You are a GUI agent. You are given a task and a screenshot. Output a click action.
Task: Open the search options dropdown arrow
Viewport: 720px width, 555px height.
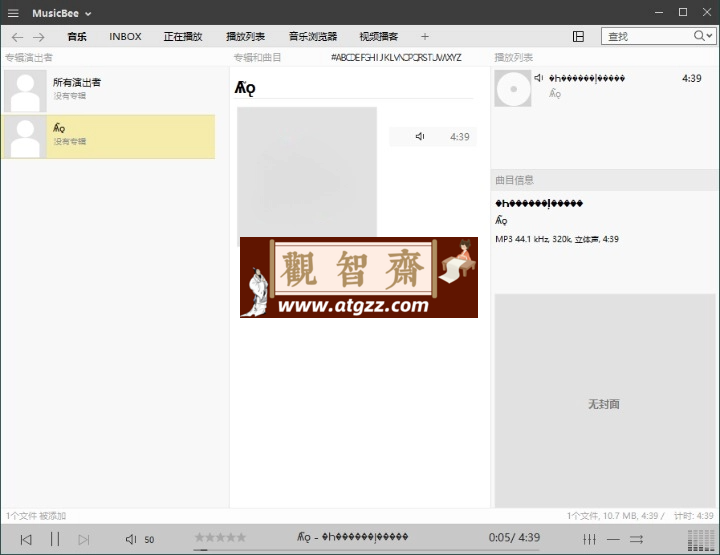tap(710, 36)
